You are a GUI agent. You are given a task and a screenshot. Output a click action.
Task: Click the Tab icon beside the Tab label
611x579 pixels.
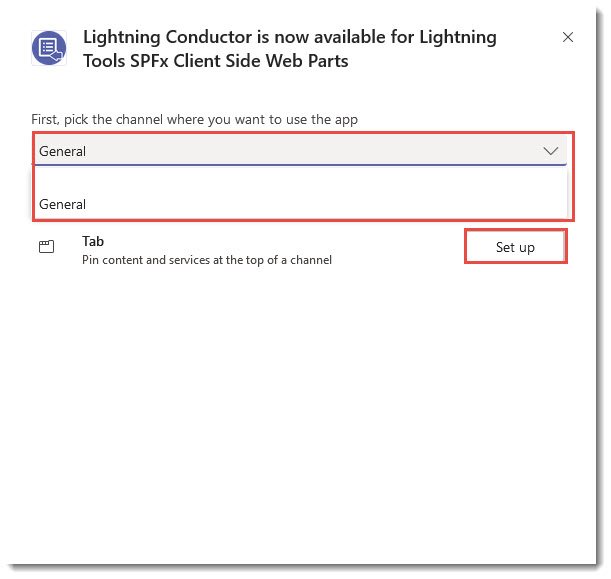46,247
